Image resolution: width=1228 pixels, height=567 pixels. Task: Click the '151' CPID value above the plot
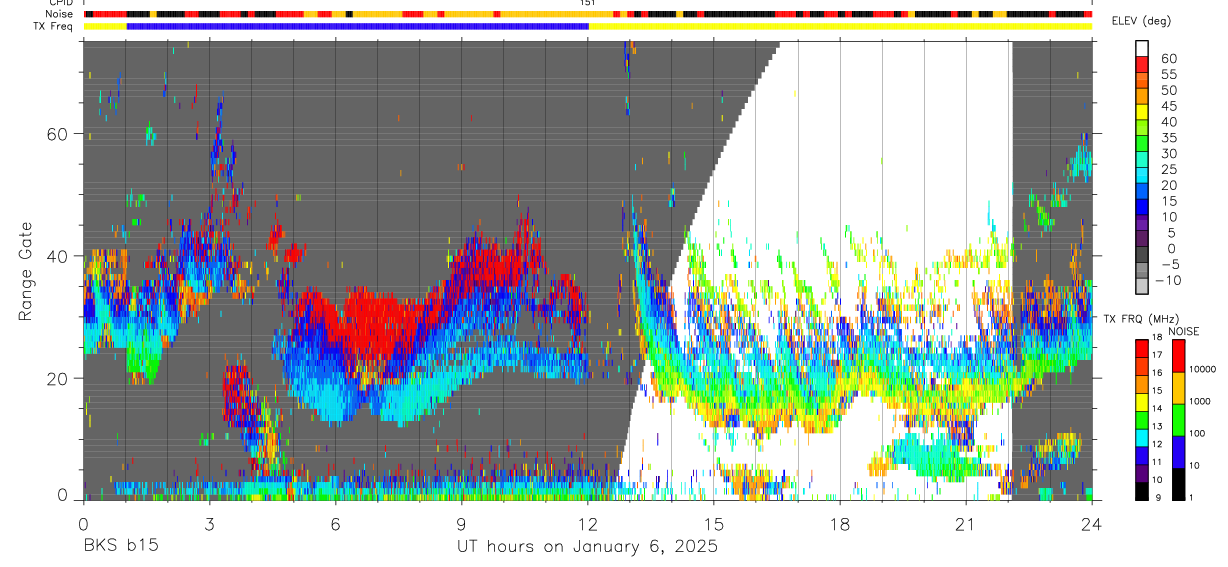click(587, 3)
